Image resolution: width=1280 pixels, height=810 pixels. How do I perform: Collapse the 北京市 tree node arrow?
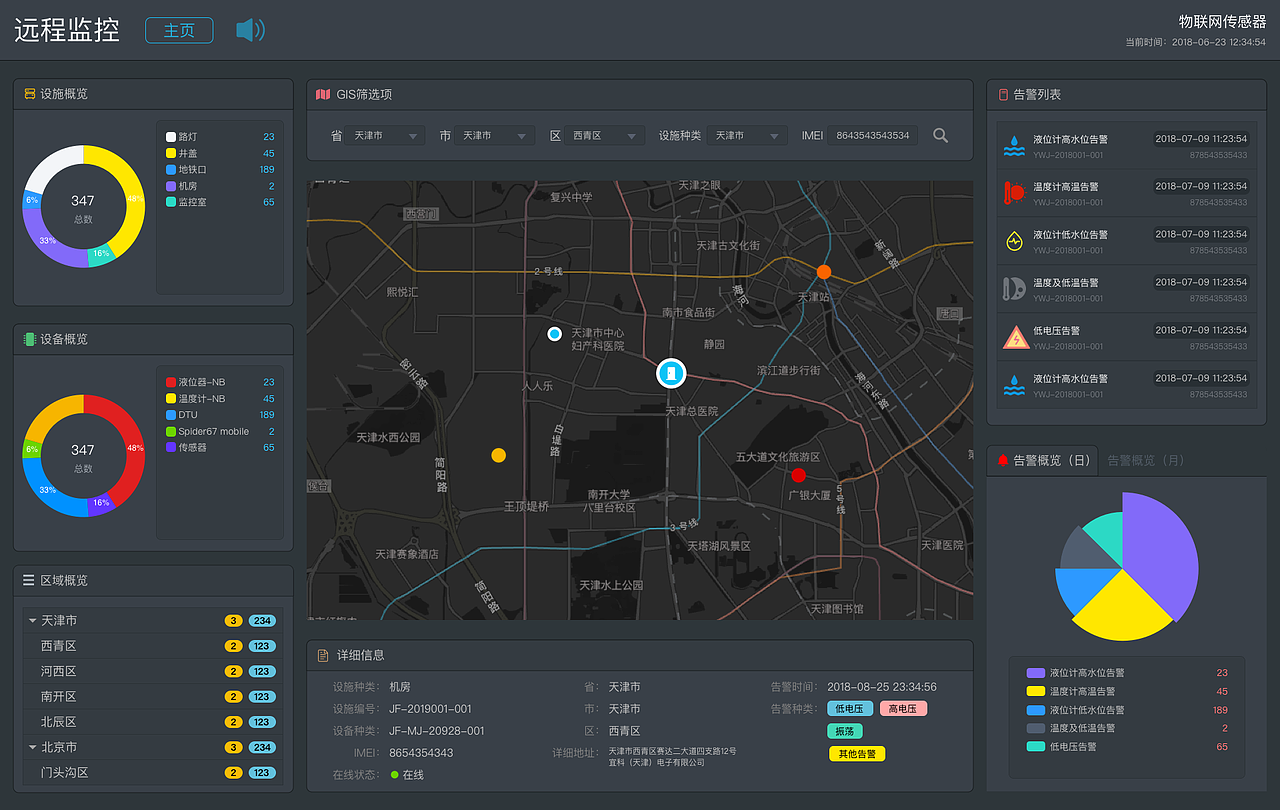click(x=32, y=747)
